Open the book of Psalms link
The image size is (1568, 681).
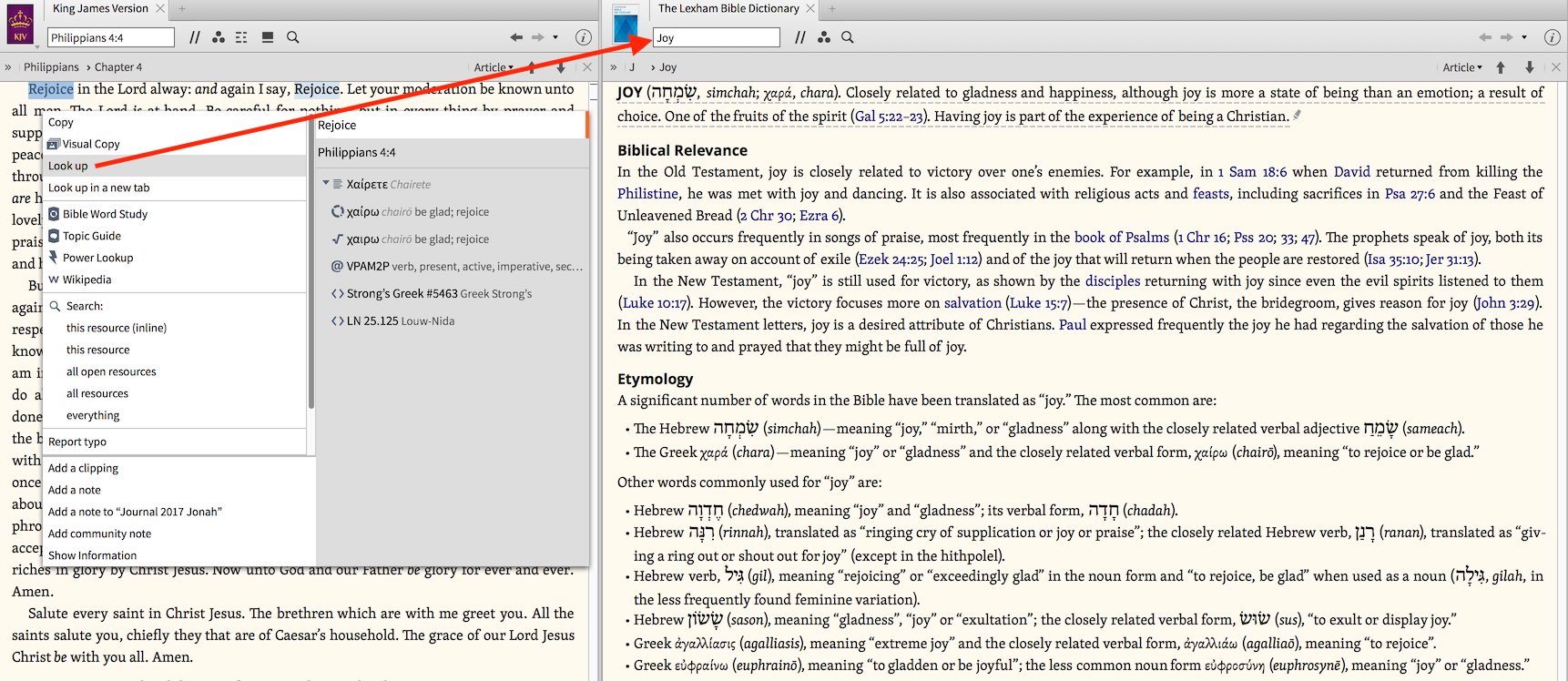[1122, 238]
